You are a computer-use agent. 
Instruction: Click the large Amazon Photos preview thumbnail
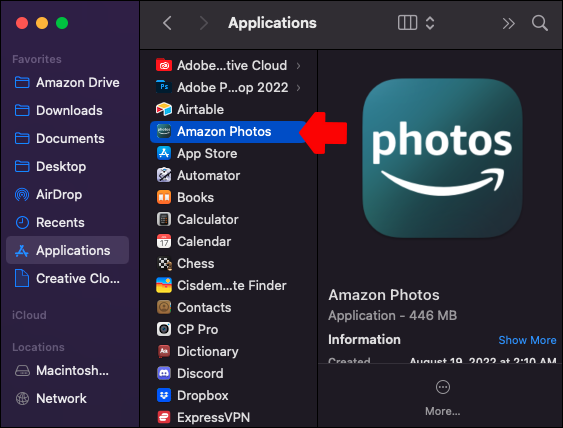(x=442, y=158)
